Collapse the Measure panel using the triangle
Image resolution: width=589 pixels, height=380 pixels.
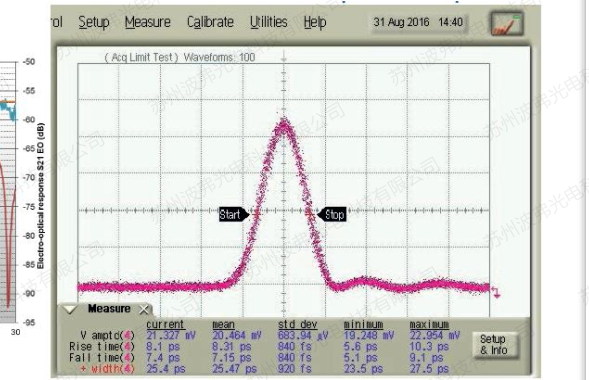pyautogui.click(x=70, y=309)
